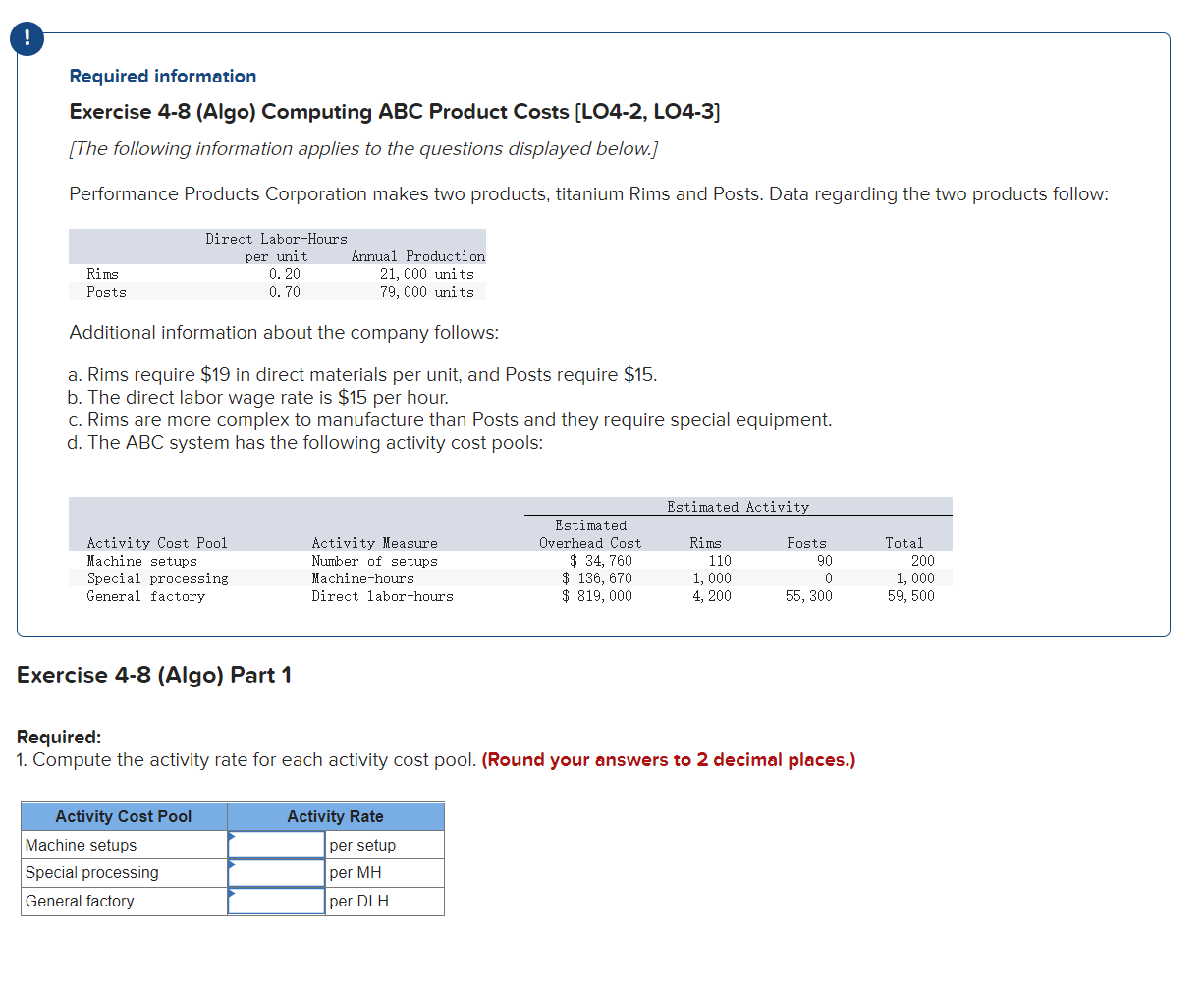Select the Special processing activity rate field
1204x988 pixels.
(276, 873)
